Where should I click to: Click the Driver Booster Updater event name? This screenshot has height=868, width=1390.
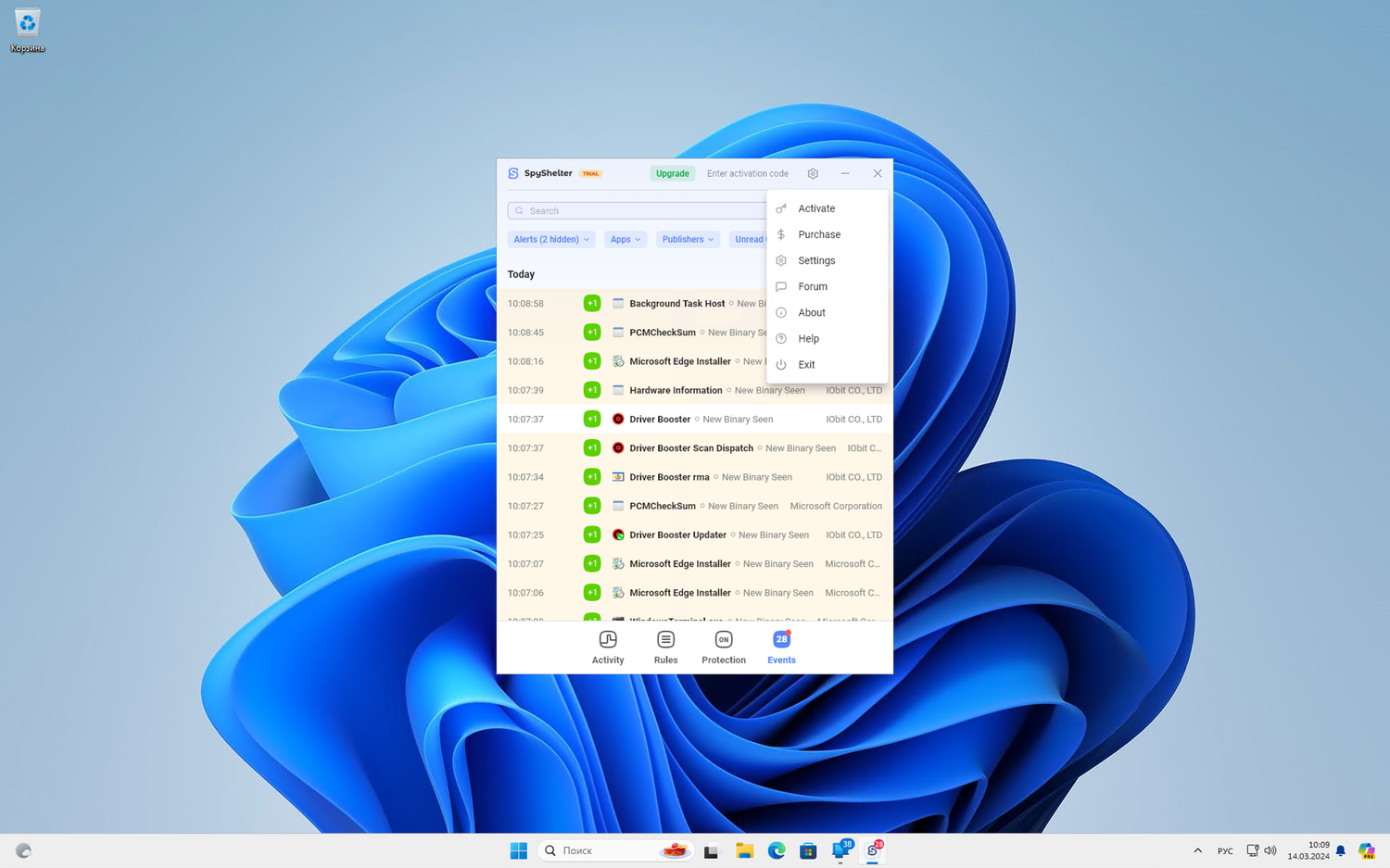(677, 535)
